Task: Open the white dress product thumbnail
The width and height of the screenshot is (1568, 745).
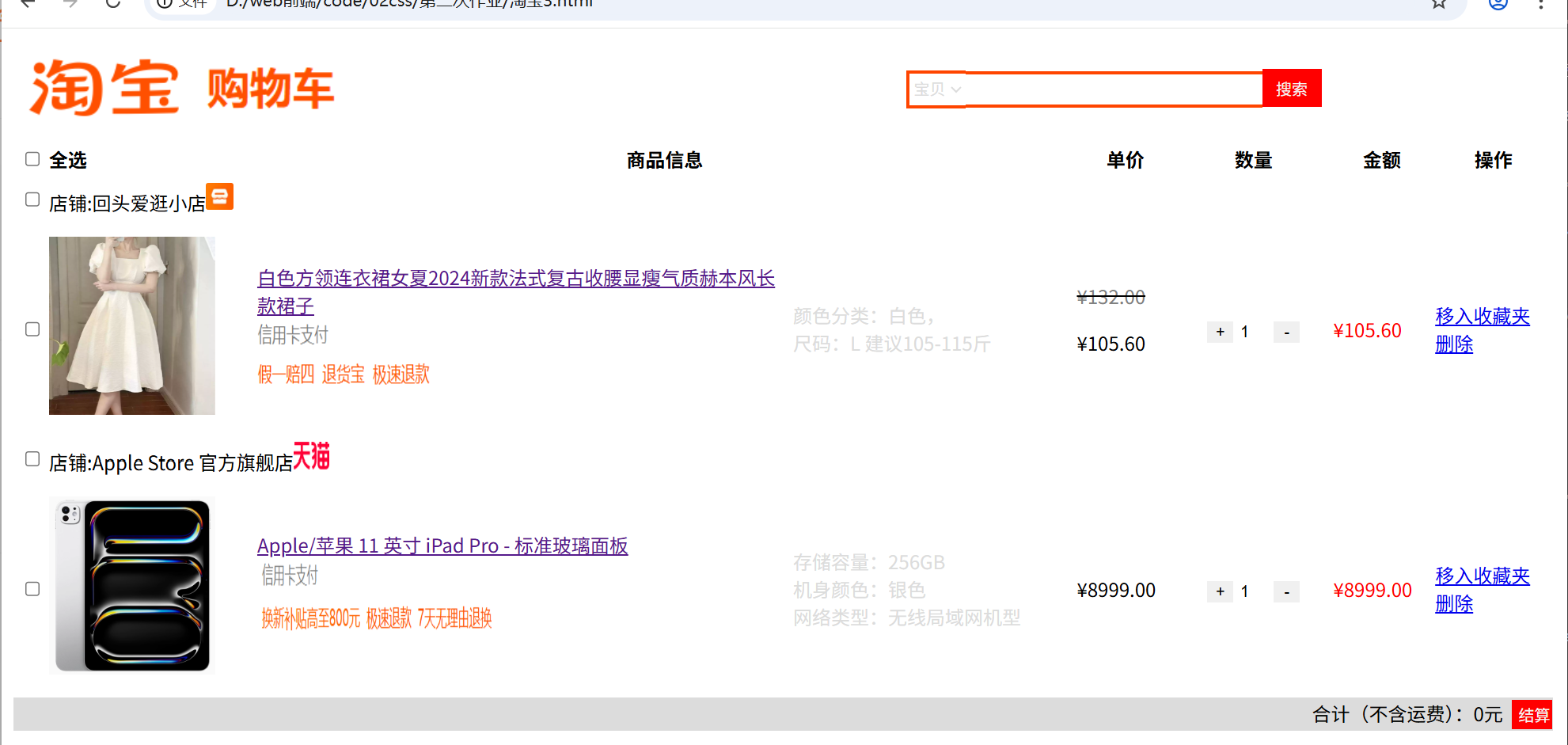Action: click(132, 325)
